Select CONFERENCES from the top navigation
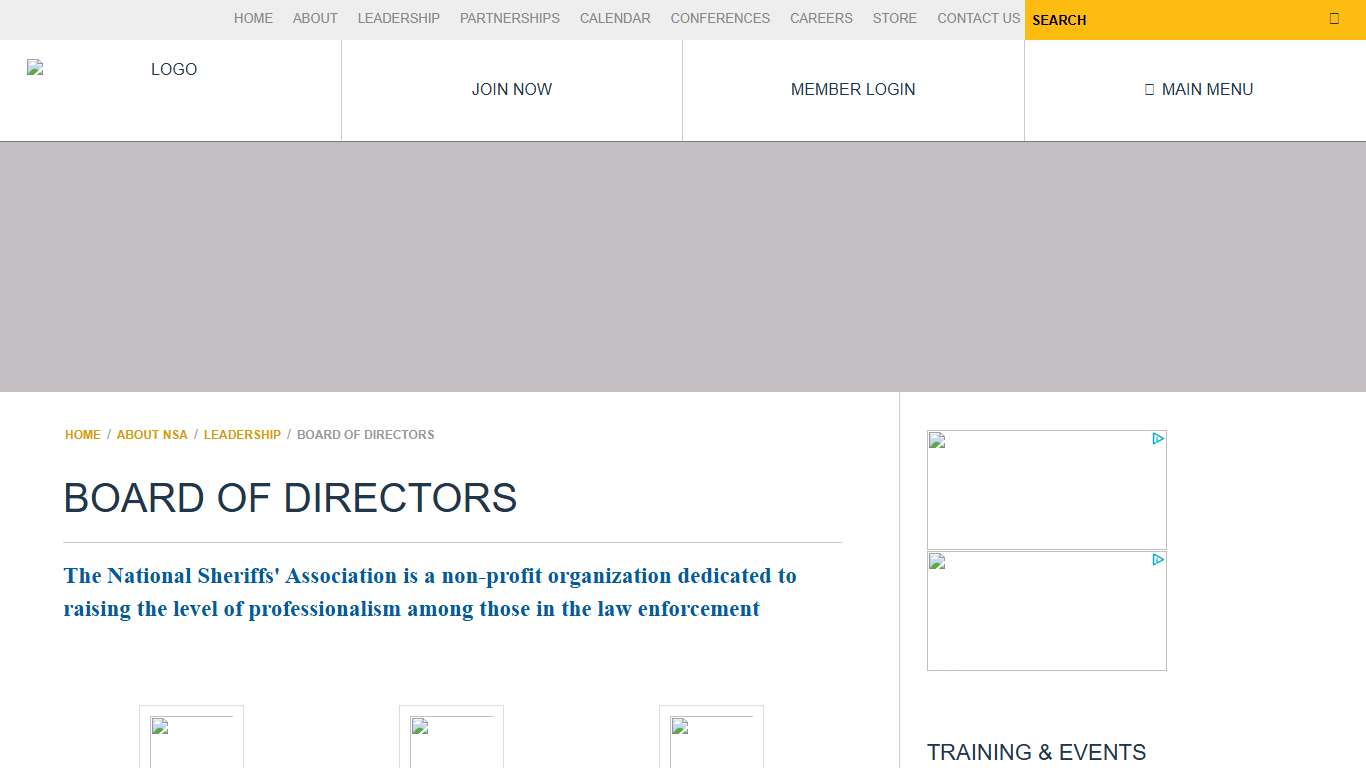The height and width of the screenshot is (768, 1366). point(720,18)
